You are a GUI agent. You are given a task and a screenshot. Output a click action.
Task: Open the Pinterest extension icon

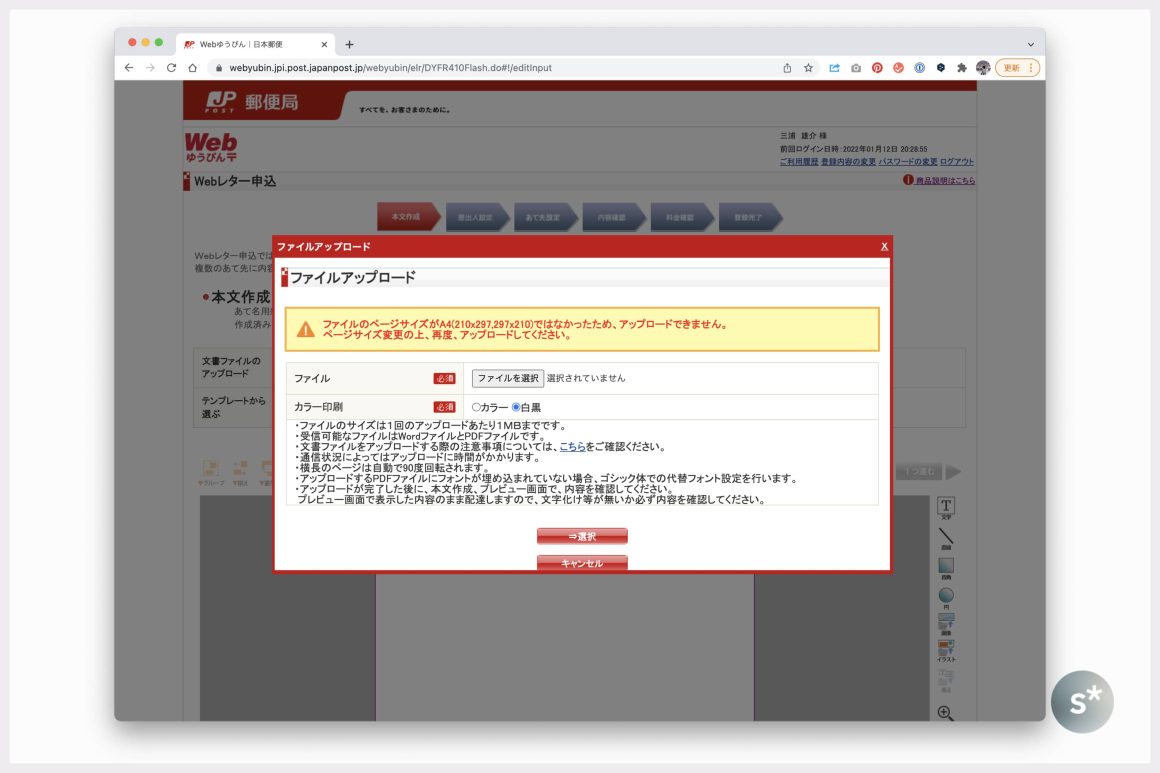click(x=877, y=68)
